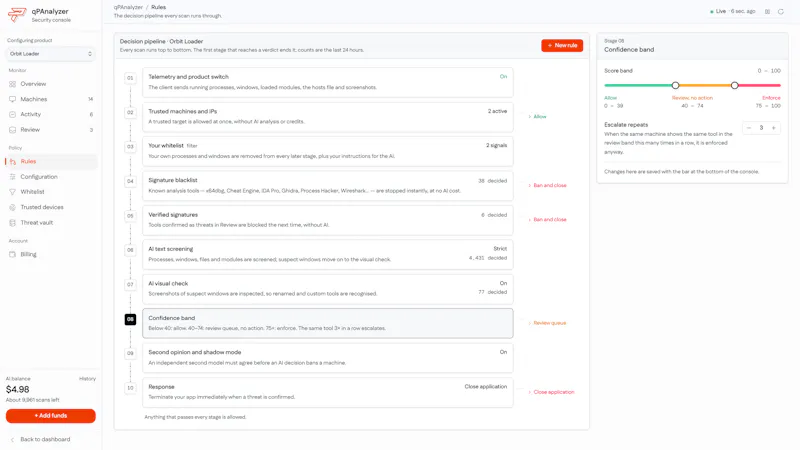The width and height of the screenshot is (800, 450).
Task: Click the Close application verdict label in red
Action: click(554, 392)
